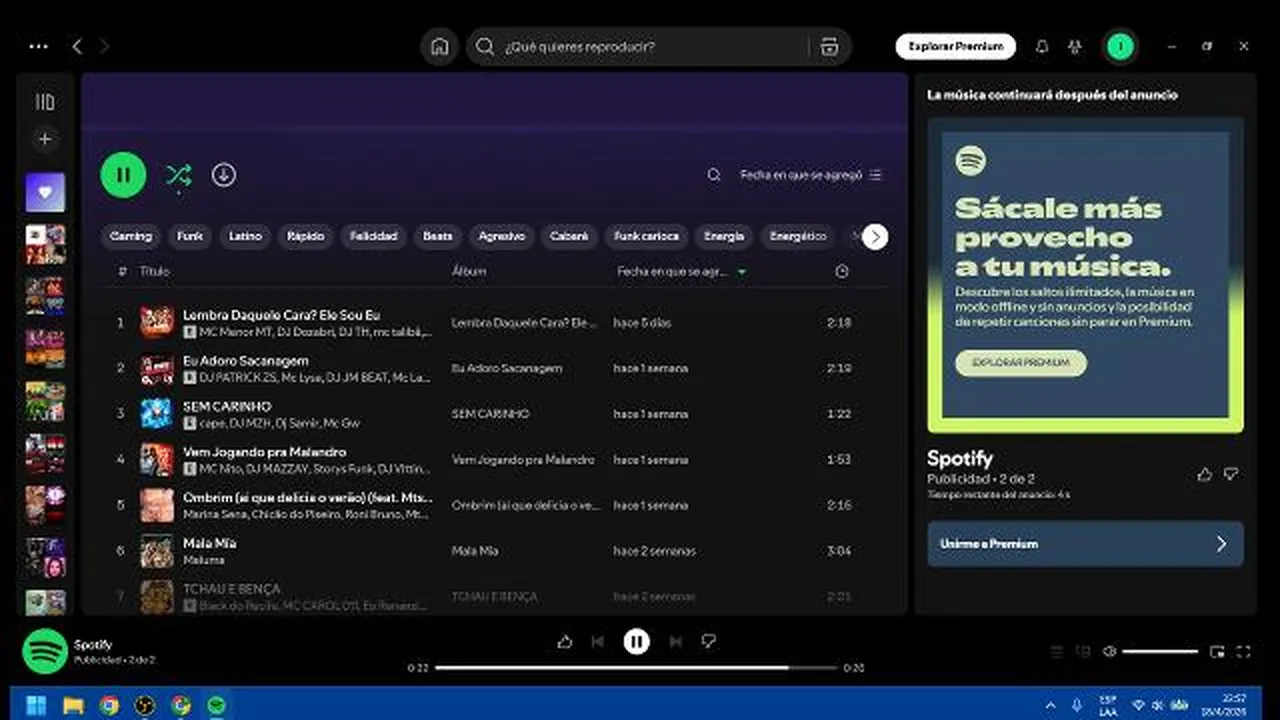Sort by Álbum column header
This screenshot has width=1280, height=720.
tap(469, 271)
